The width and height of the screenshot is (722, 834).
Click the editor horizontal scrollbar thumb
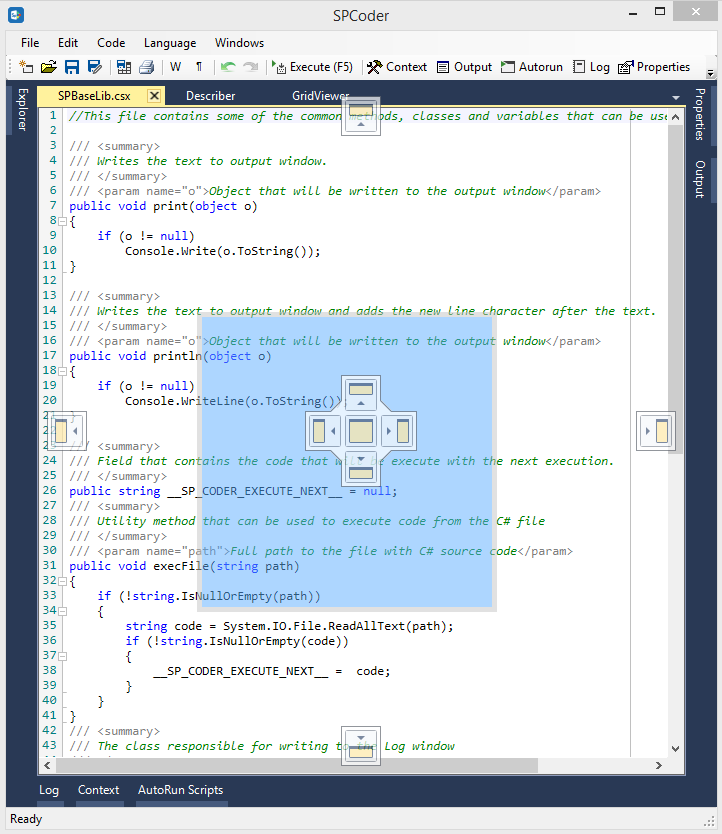click(297, 765)
